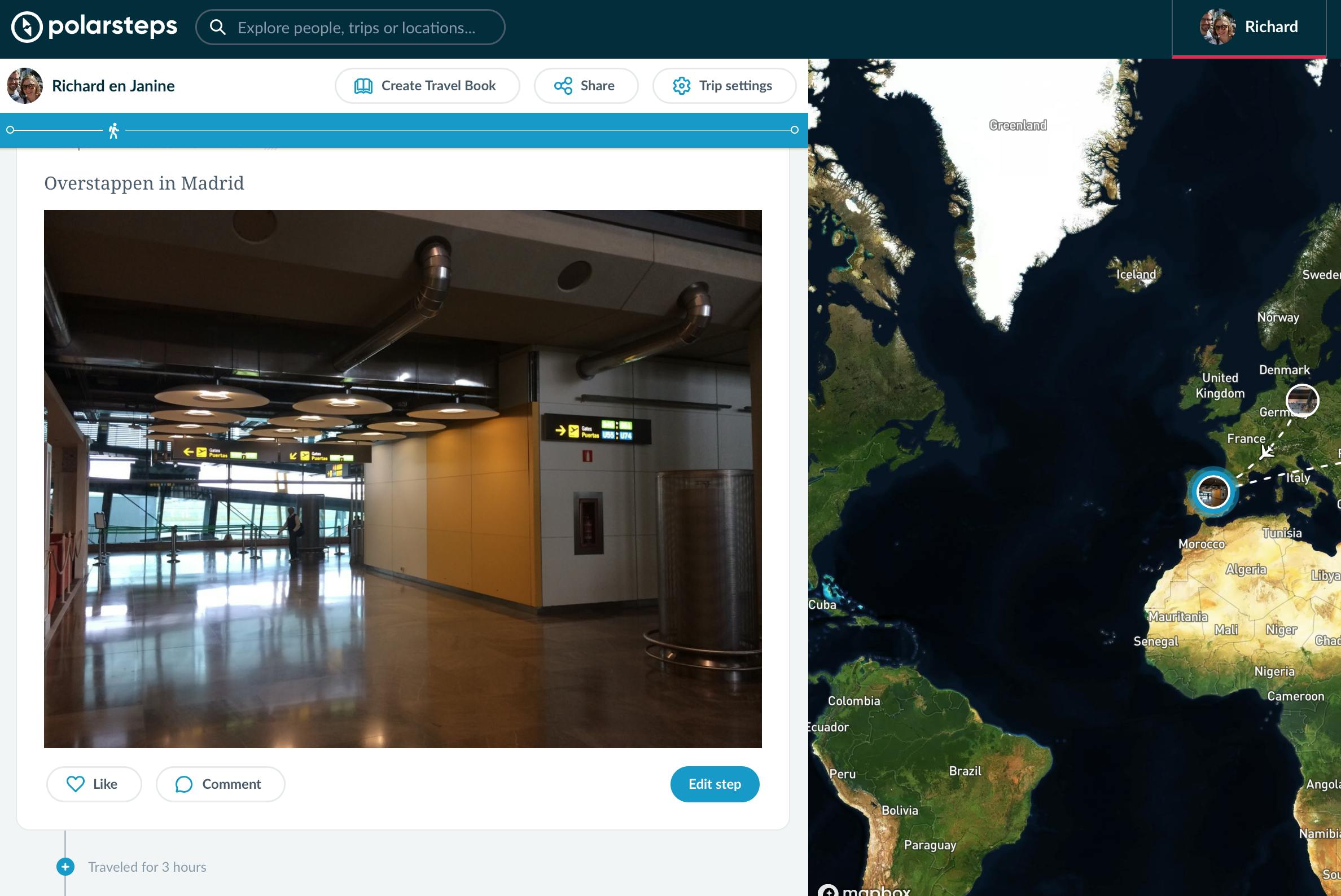Click the Share nodes icon

click(563, 86)
